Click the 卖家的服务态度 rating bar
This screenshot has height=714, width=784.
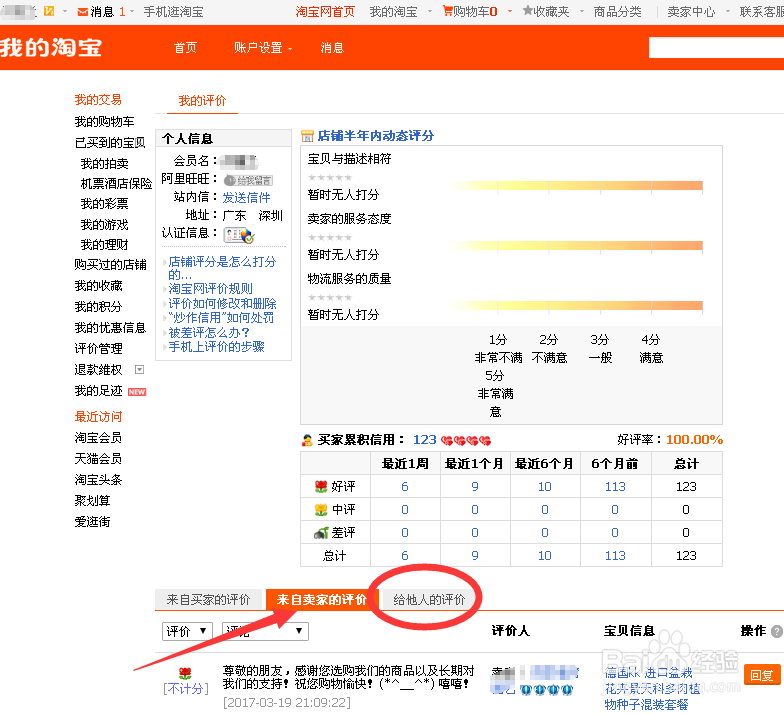[x=575, y=246]
